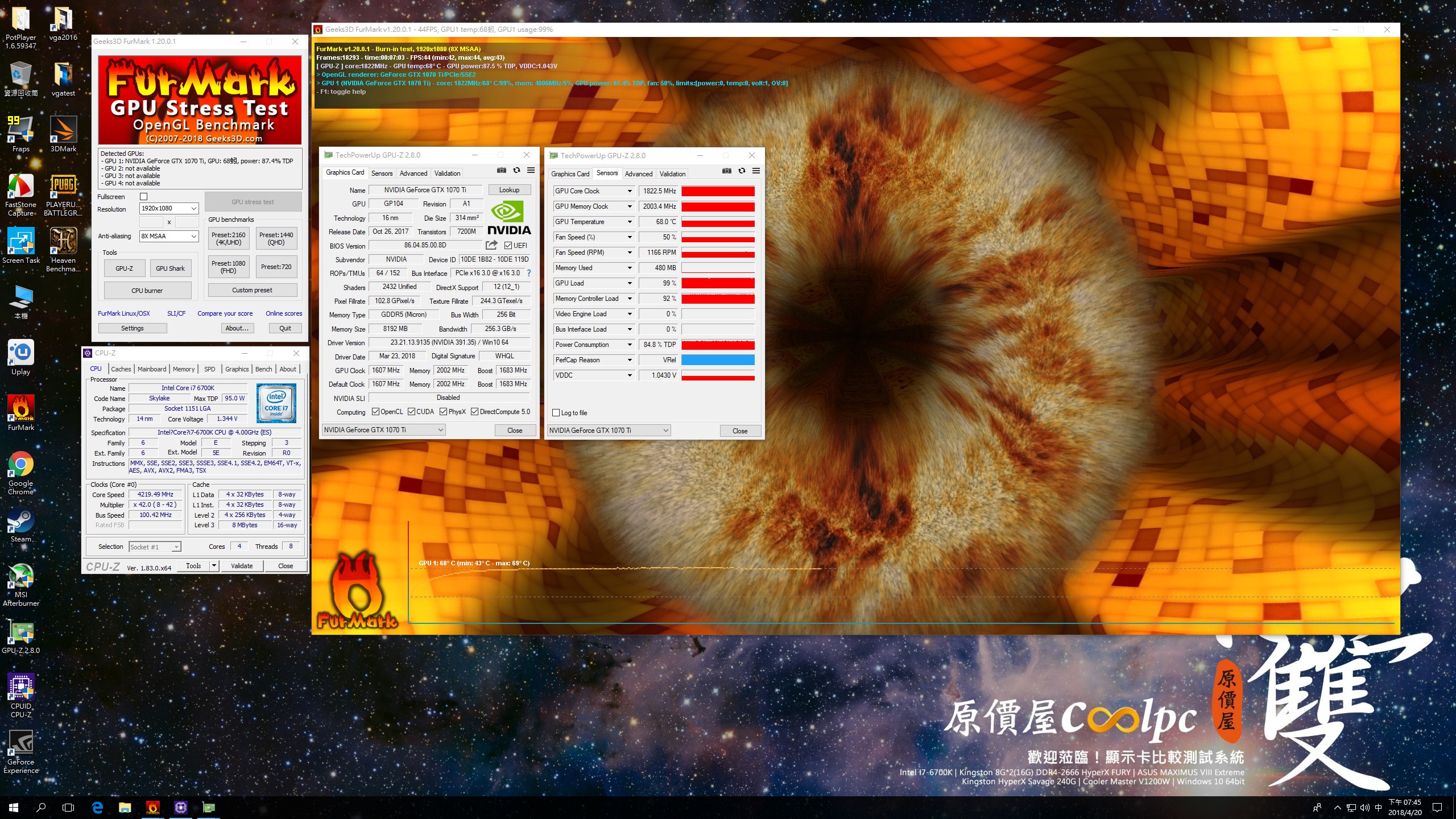Screen dimensions: 1456x819
Task: Enable Log to file checkbox
Action: tap(556, 413)
